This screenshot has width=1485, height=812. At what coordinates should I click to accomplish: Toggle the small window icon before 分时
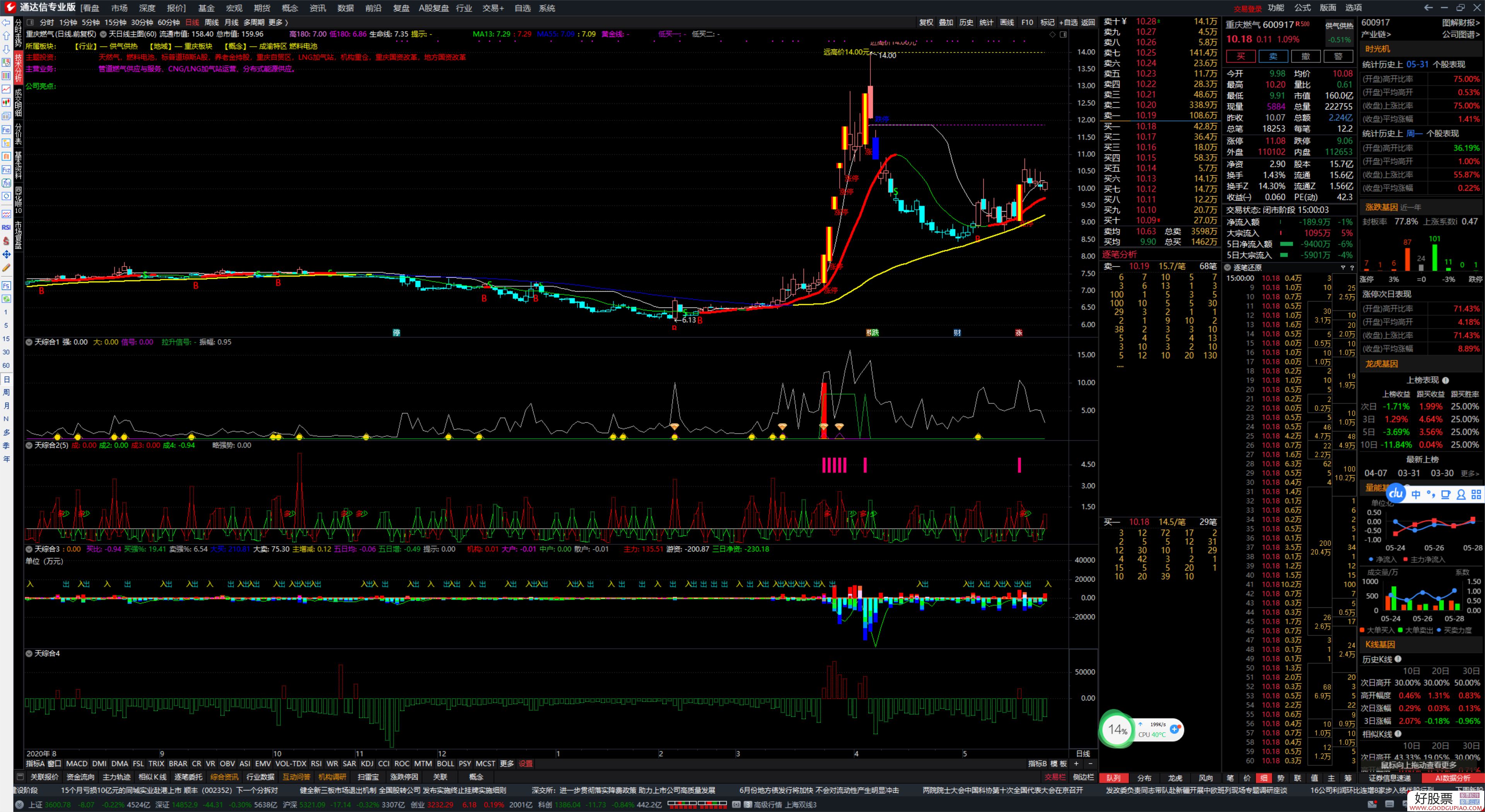coord(31,22)
